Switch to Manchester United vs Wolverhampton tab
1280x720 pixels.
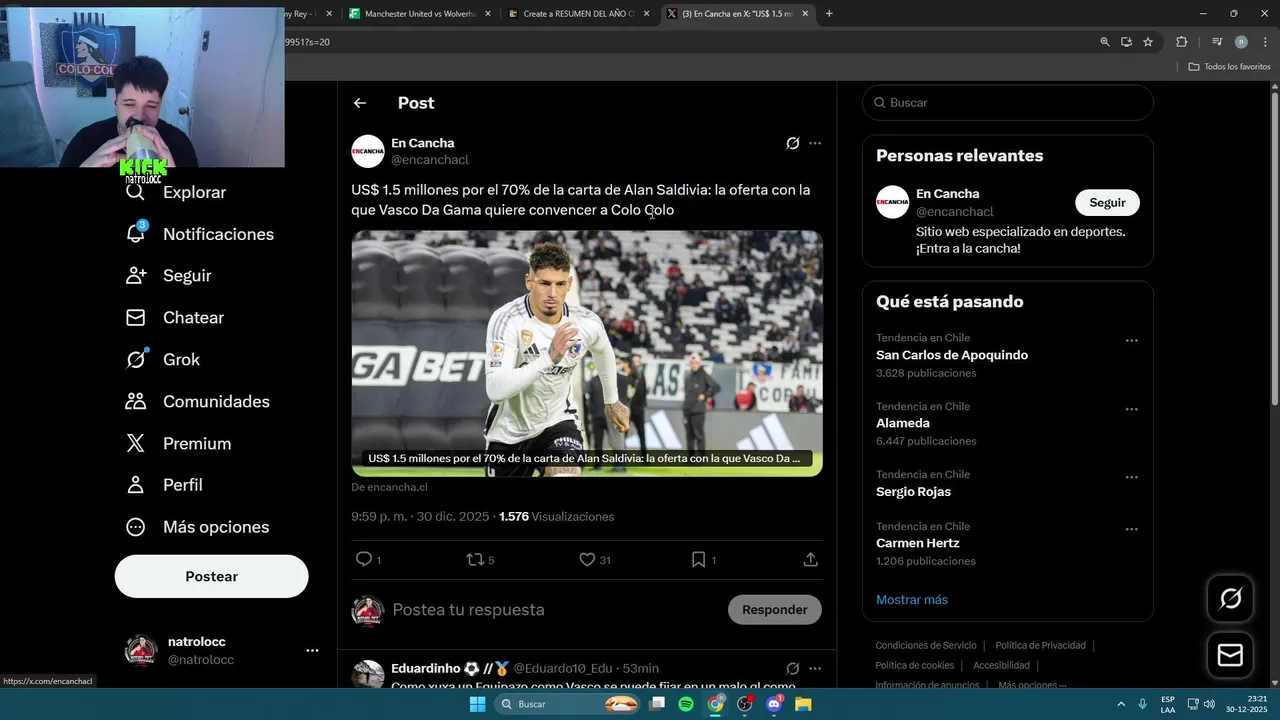(418, 14)
